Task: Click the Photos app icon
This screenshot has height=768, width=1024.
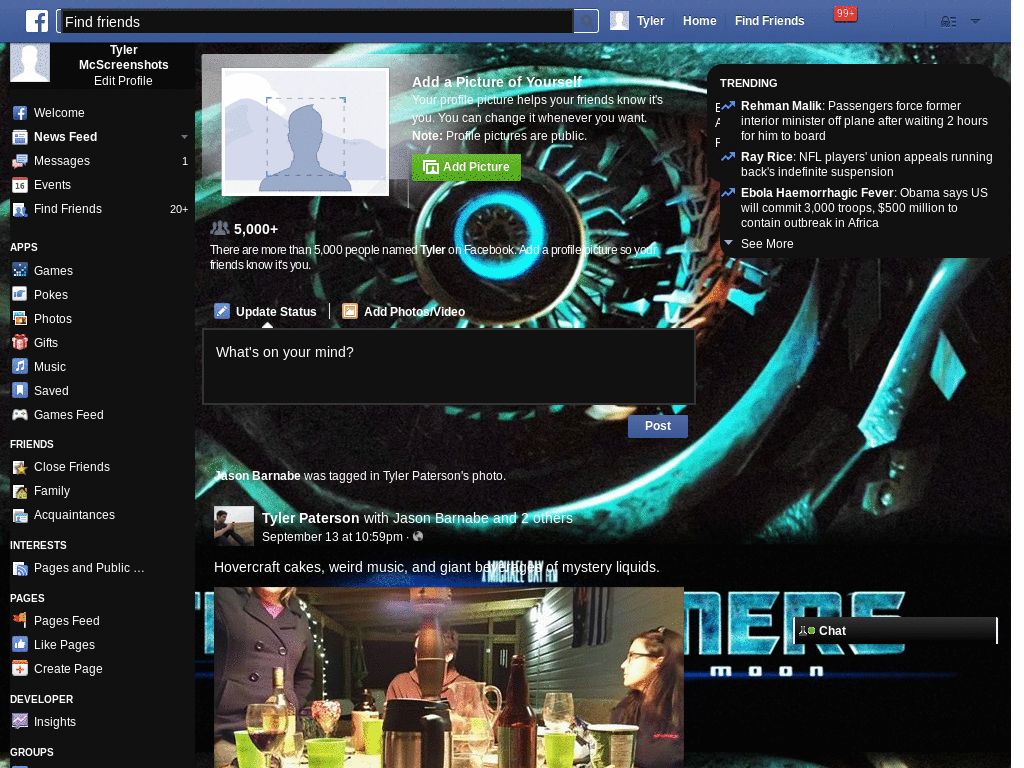Action: pos(20,318)
